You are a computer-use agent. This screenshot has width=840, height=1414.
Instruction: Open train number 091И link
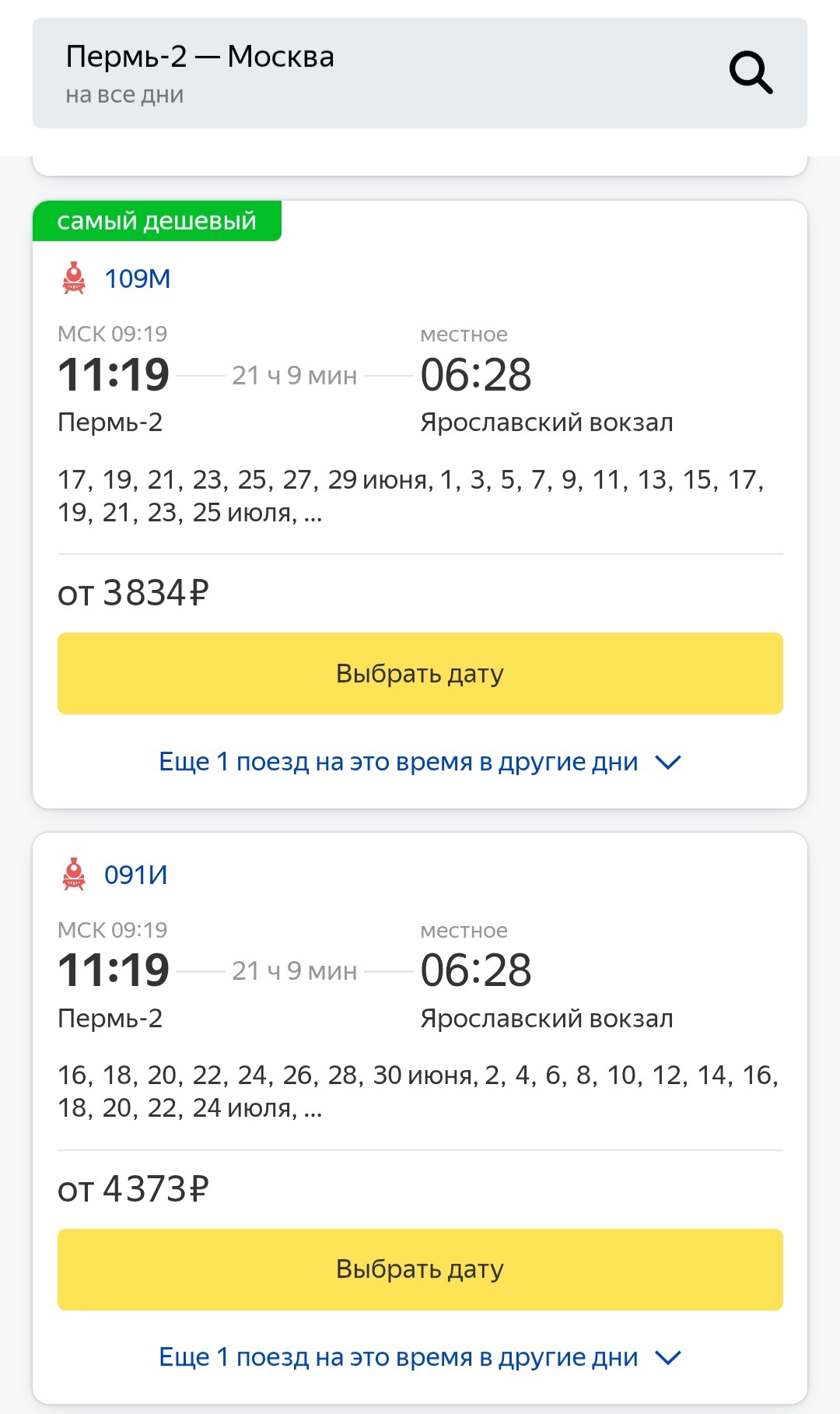[136, 875]
